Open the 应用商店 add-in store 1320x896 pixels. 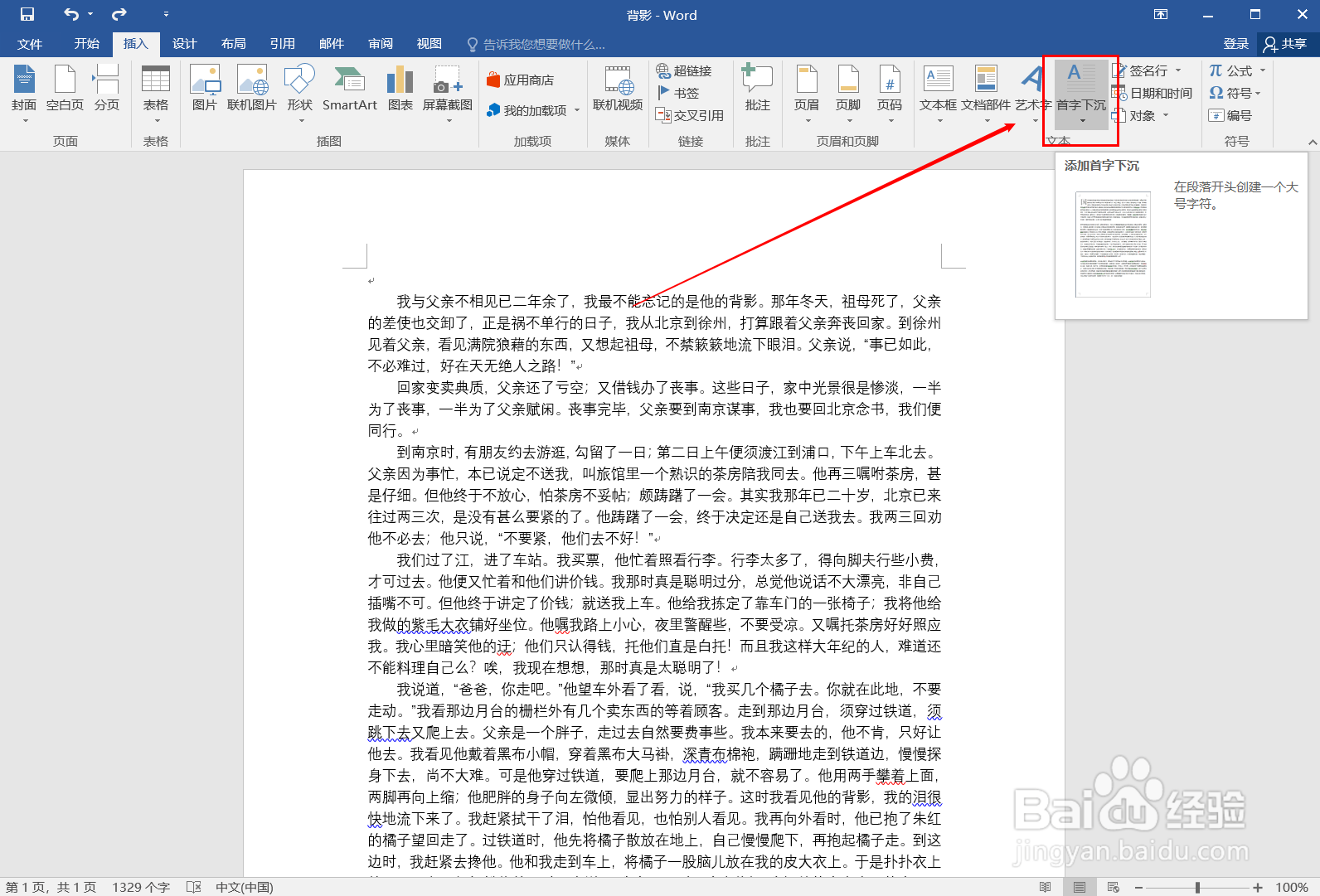click(520, 80)
